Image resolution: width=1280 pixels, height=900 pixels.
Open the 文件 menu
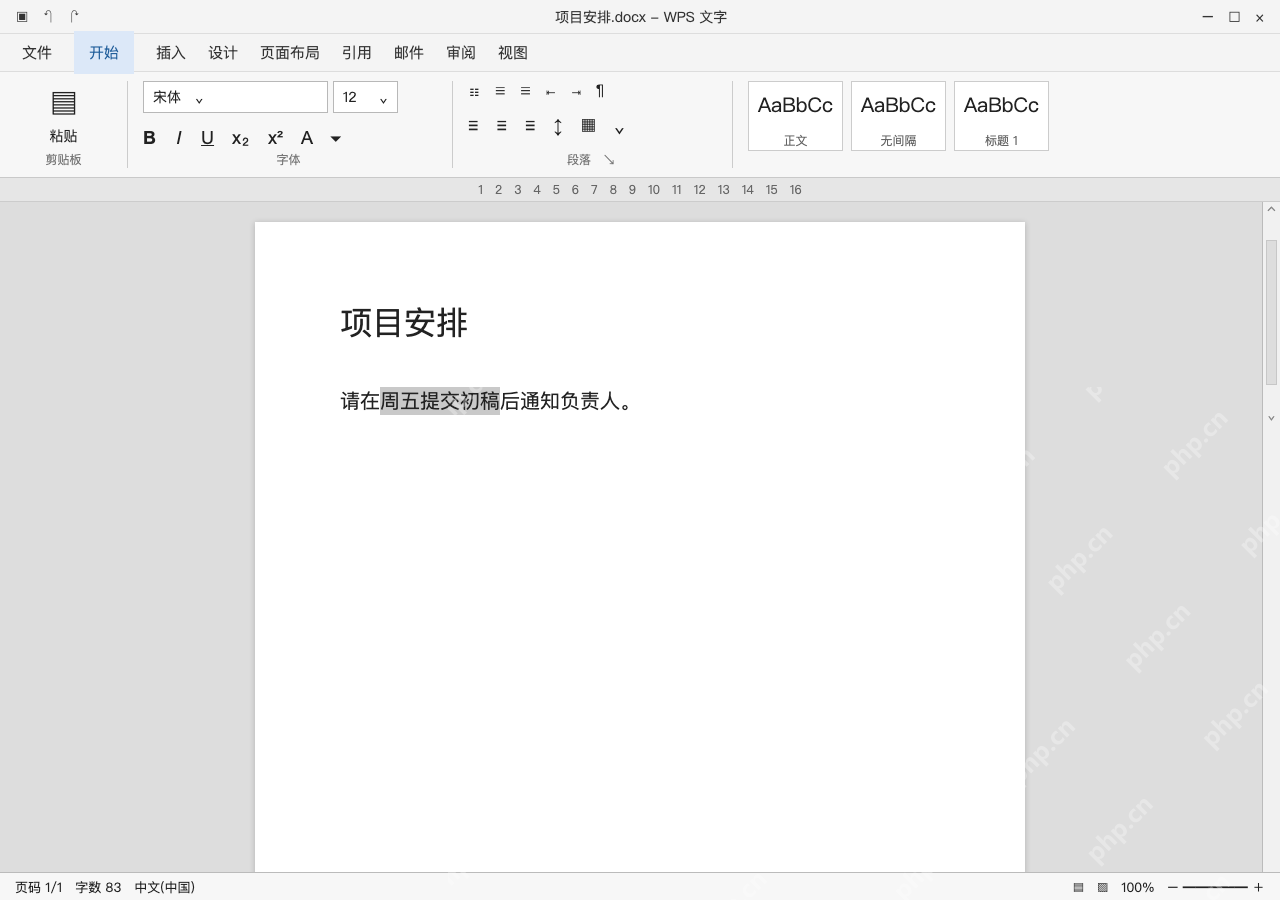37,53
